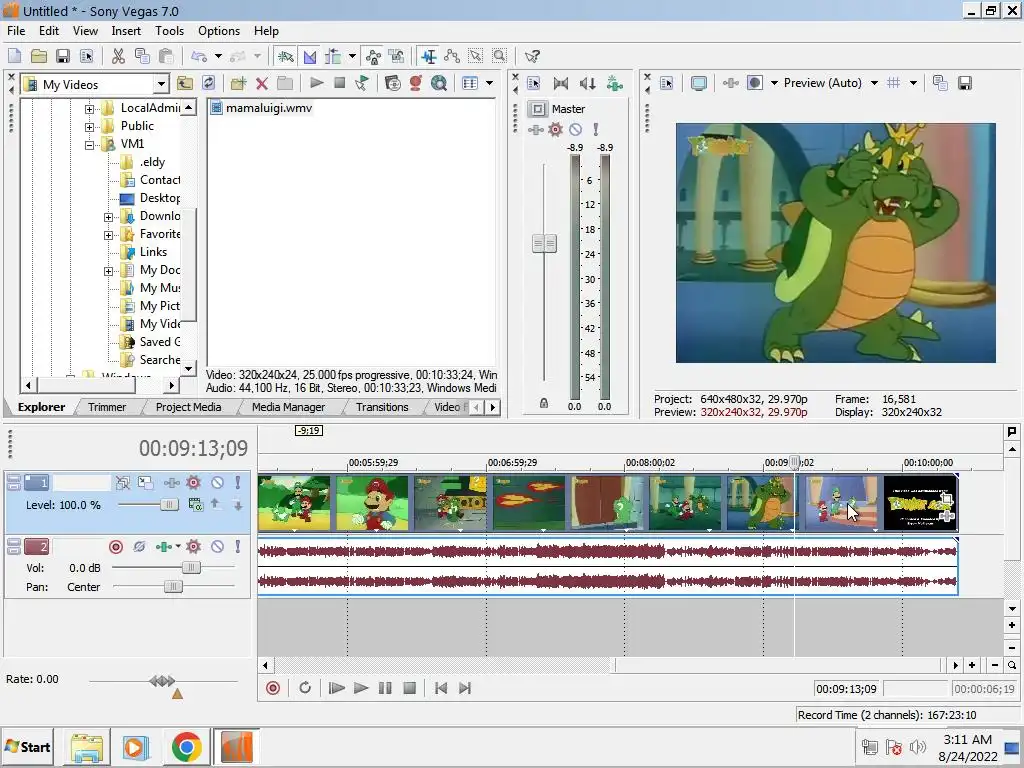The width and height of the screenshot is (1024, 768).
Task: Expand the My Documents folder node
Action: coord(108,271)
